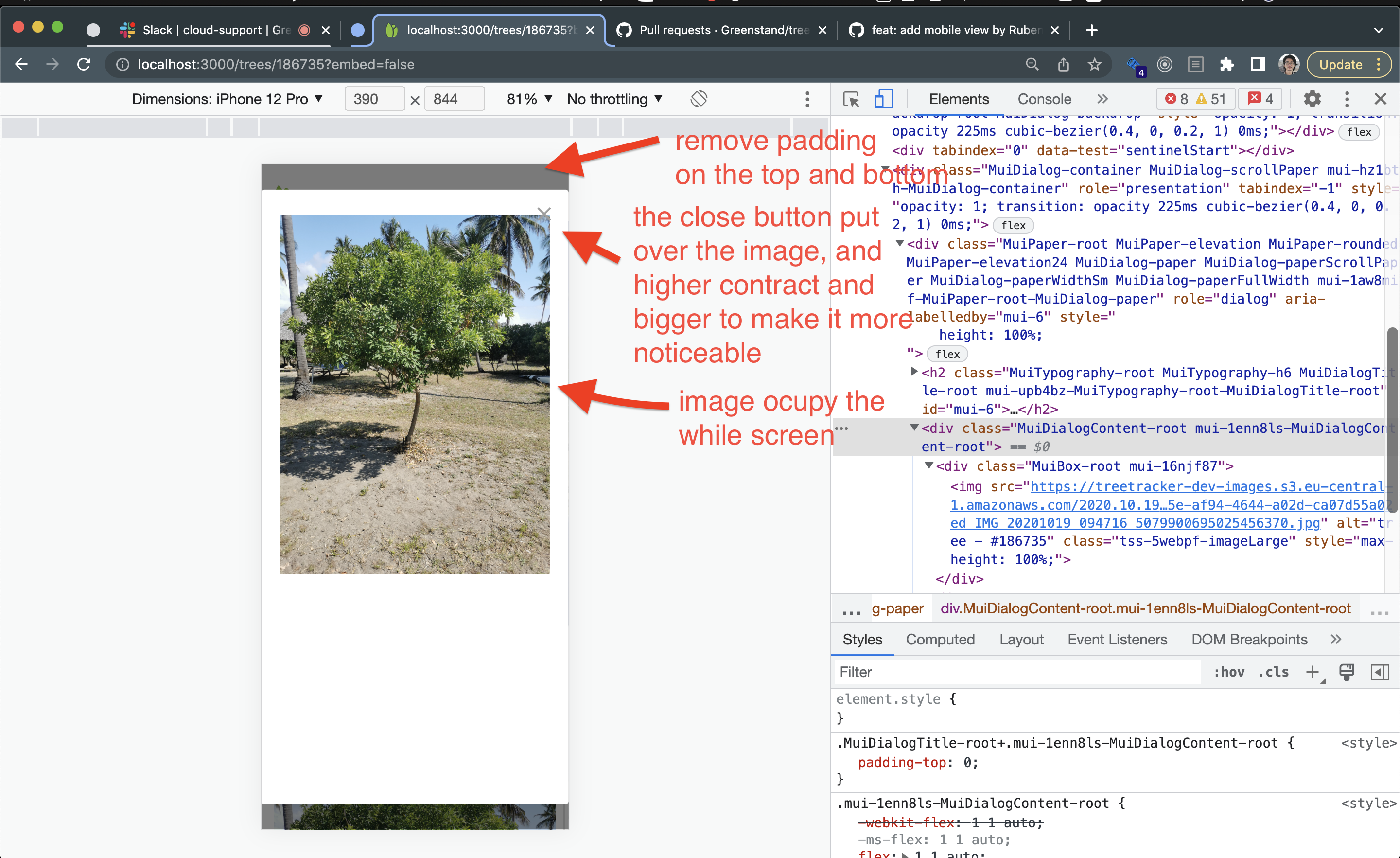Bookmark the page using the star icon
1400x858 pixels.
pyautogui.click(x=1094, y=64)
